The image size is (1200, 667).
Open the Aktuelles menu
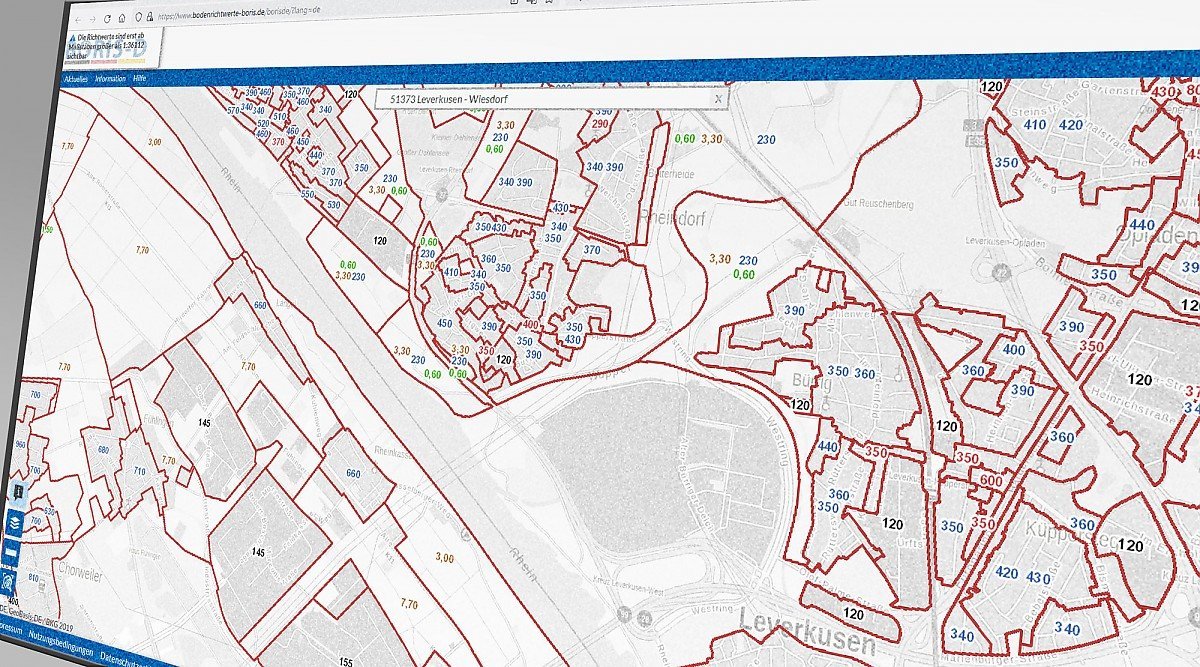pos(76,77)
